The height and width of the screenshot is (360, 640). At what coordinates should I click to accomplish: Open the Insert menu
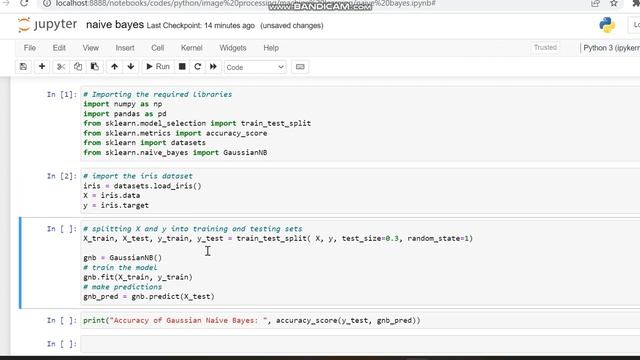pos(125,48)
